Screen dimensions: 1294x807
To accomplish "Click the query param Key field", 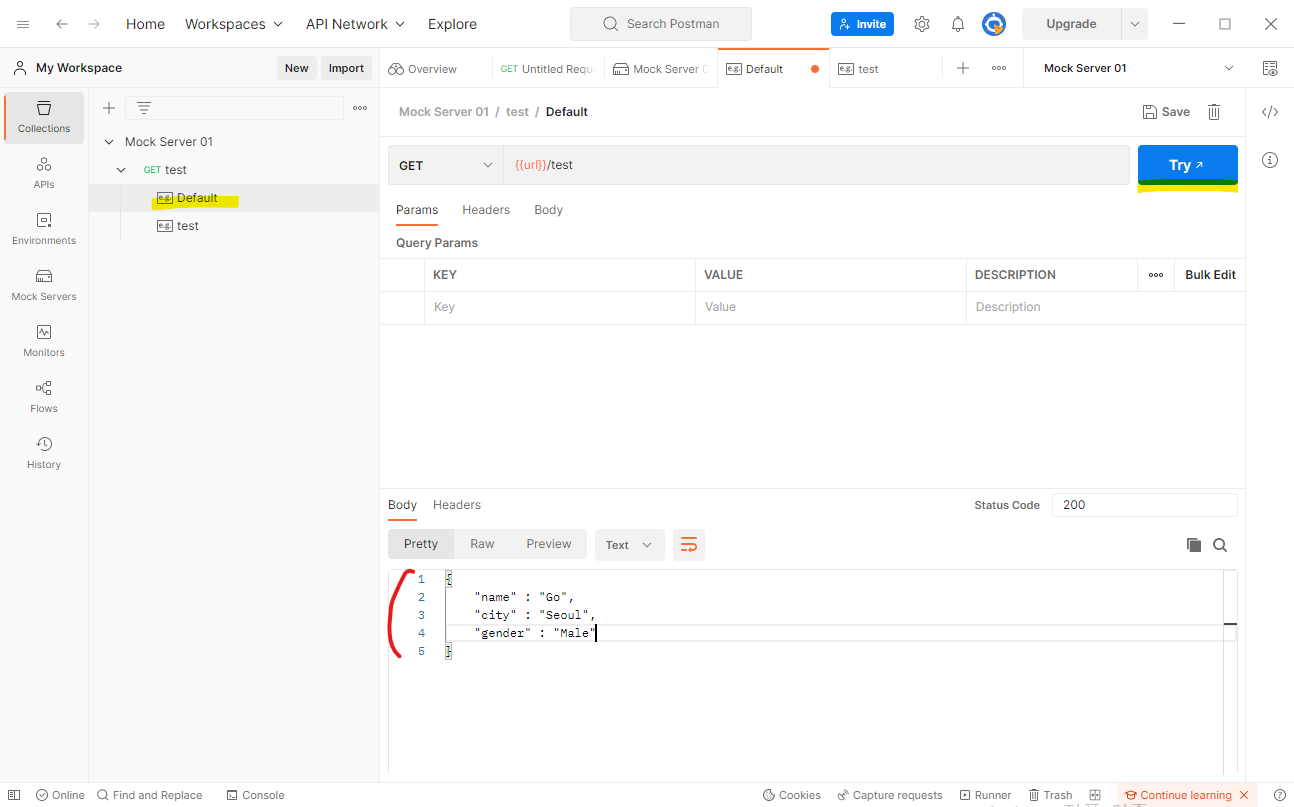I will click(x=559, y=308).
